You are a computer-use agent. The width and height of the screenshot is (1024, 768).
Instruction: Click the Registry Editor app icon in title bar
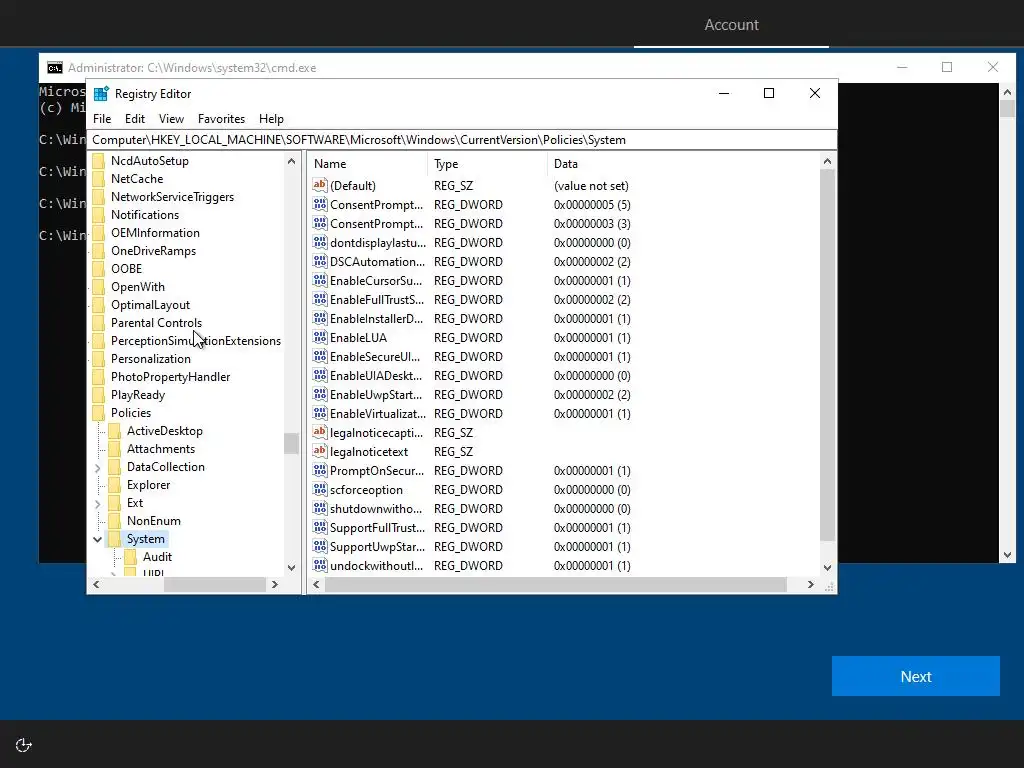click(101, 93)
